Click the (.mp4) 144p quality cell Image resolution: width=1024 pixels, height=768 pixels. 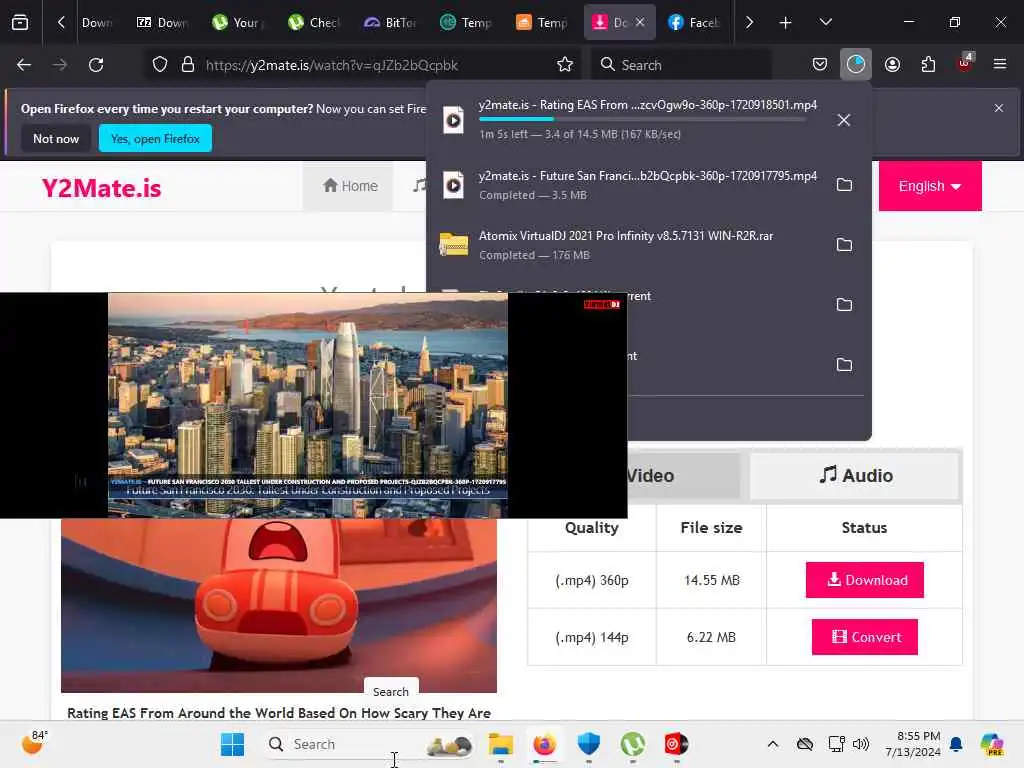[x=592, y=637]
